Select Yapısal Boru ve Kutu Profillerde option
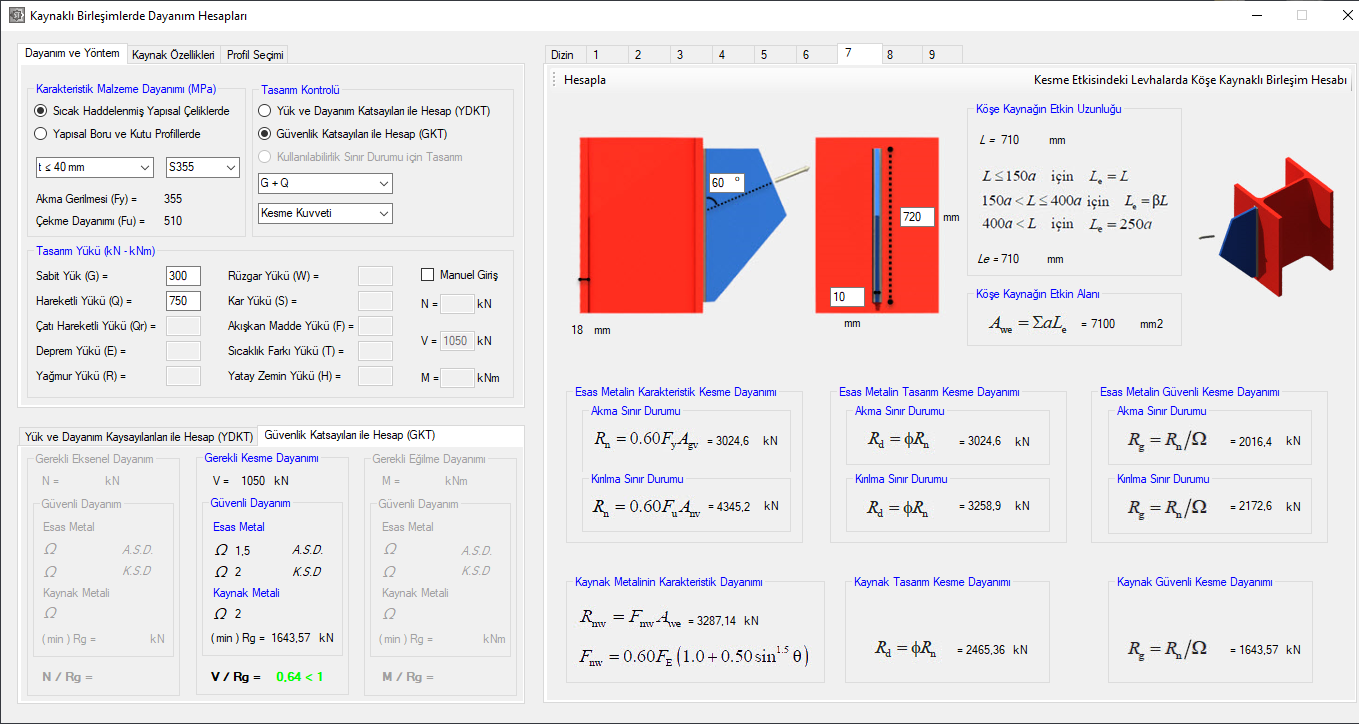Screen dimensions: 1359x724 118,133
